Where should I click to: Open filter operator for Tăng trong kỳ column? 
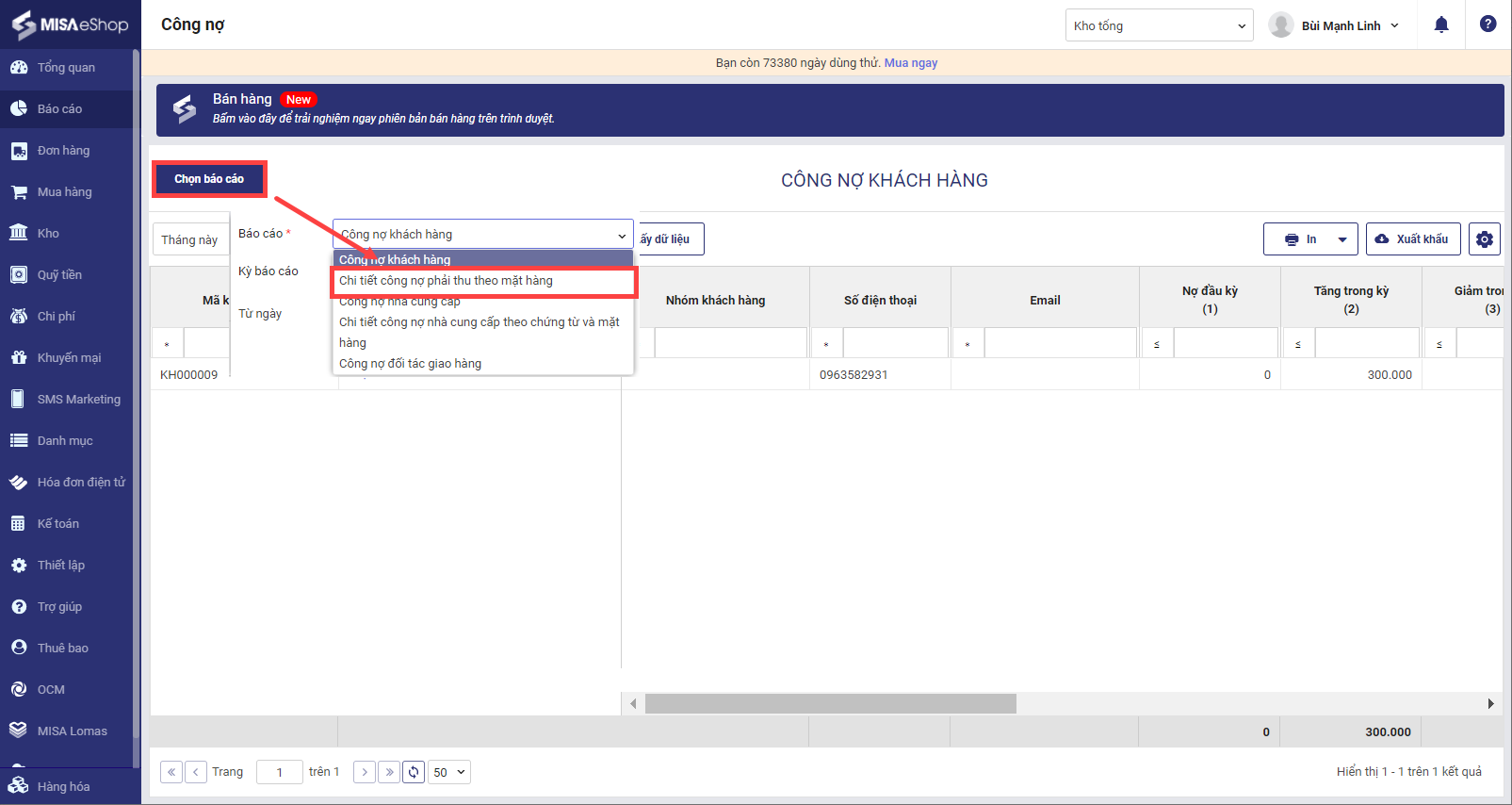tap(1298, 343)
